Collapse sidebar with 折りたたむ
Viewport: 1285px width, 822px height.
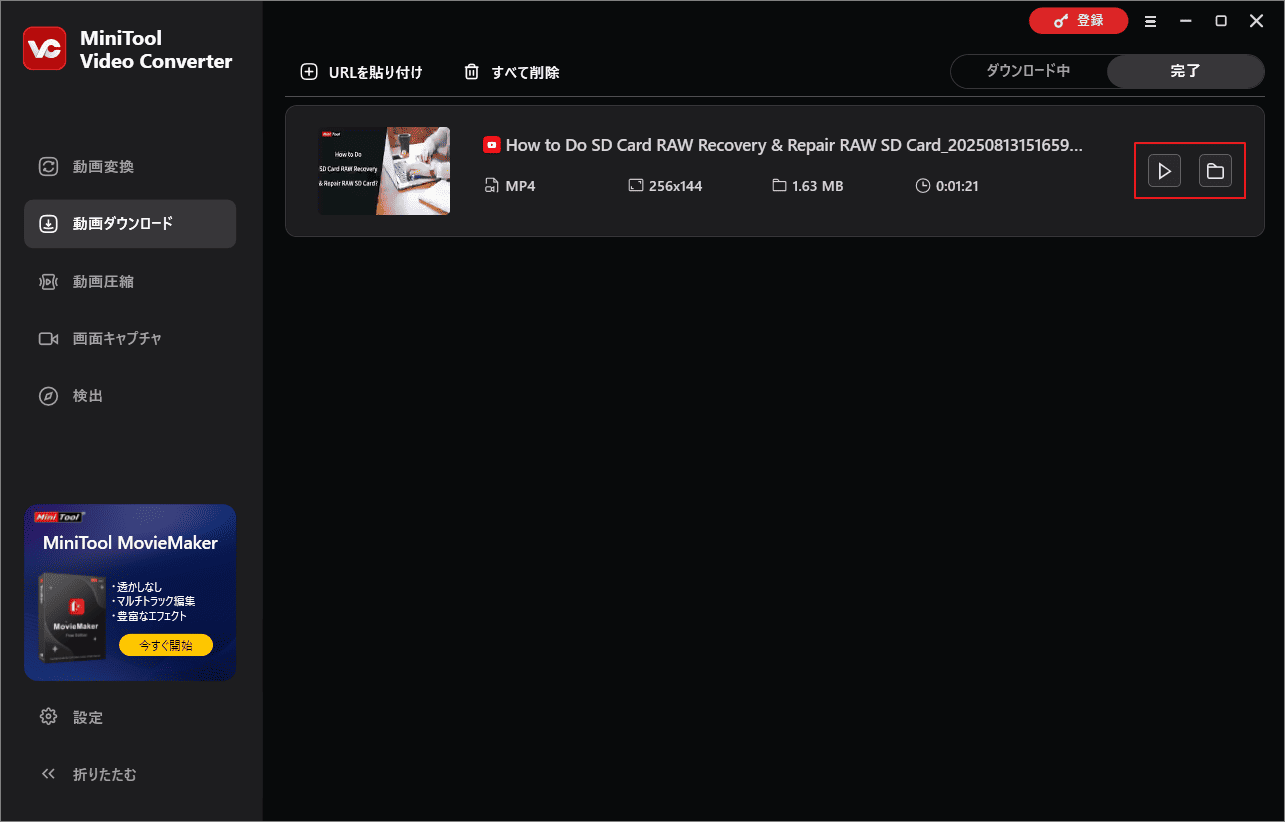[x=87, y=774]
